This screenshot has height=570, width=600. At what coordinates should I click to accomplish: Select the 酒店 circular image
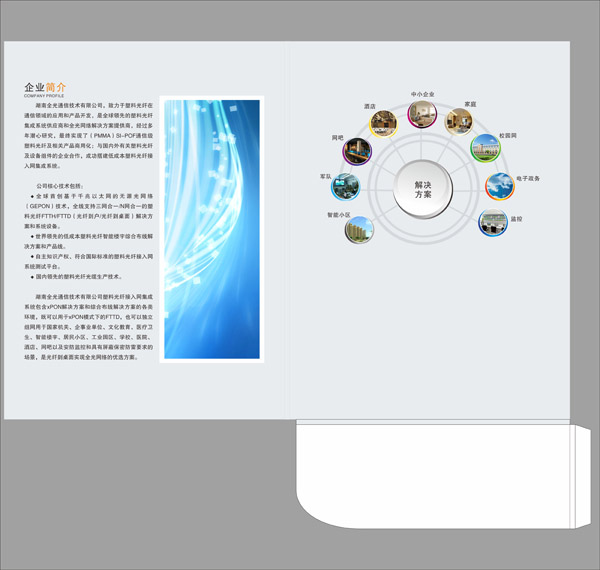click(x=383, y=124)
